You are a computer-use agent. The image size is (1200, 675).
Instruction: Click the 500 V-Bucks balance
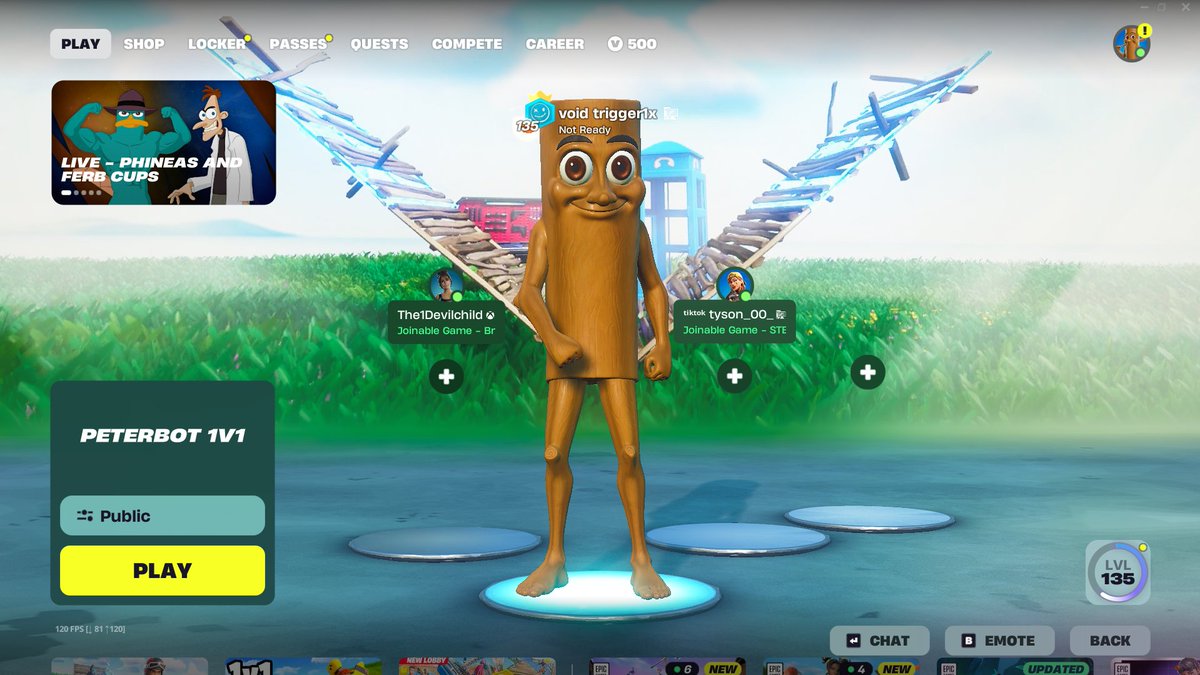click(632, 44)
